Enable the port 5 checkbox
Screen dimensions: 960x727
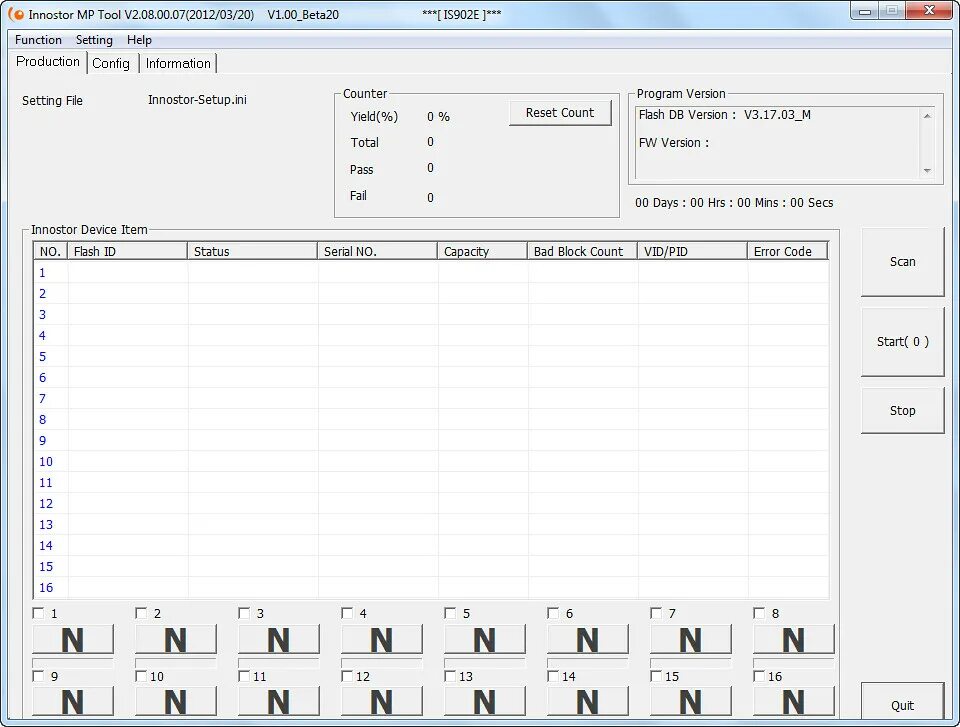[450, 613]
